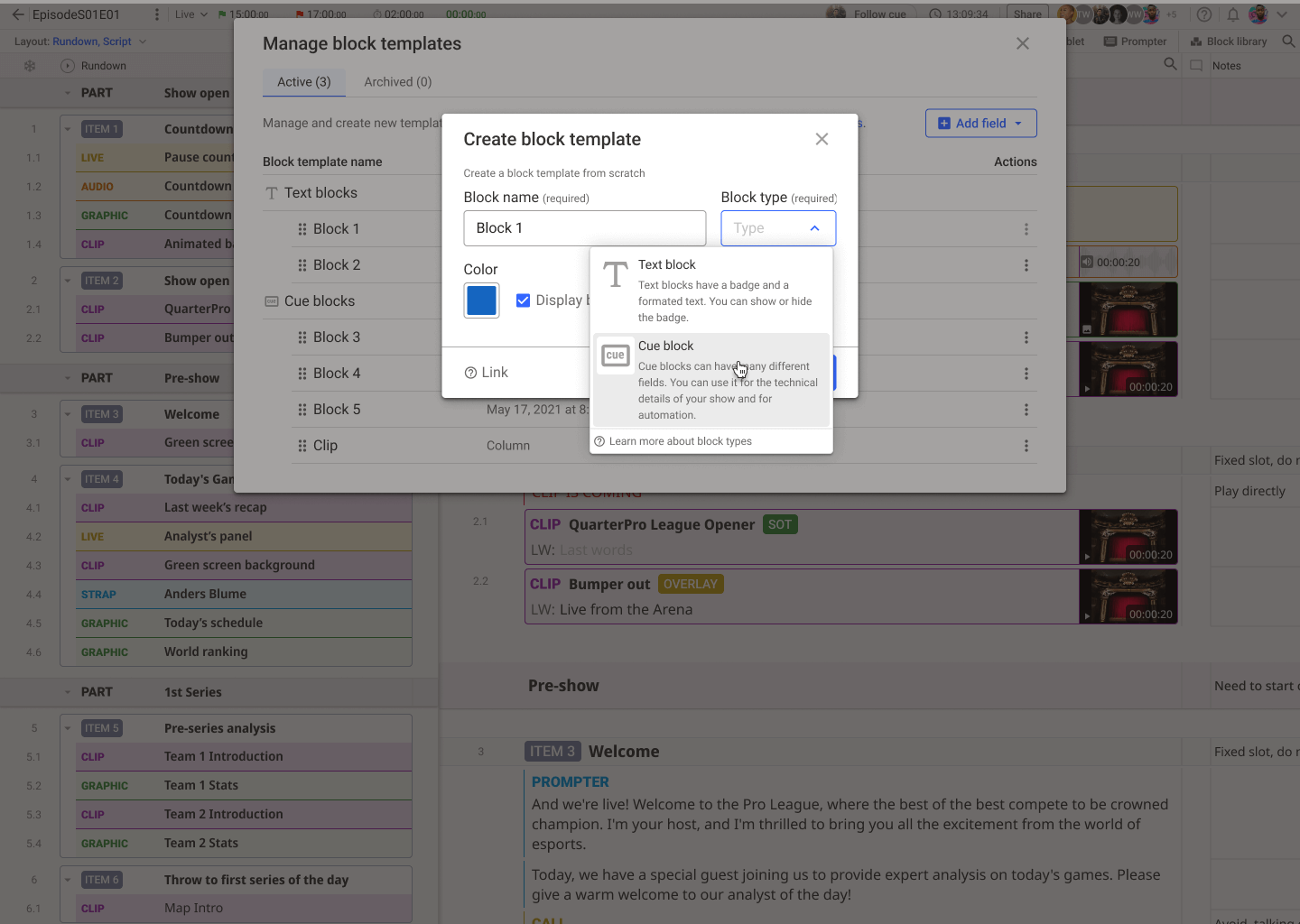Image resolution: width=1300 pixels, height=924 pixels.
Task: Switch to the Active (3) tab
Action: click(304, 82)
